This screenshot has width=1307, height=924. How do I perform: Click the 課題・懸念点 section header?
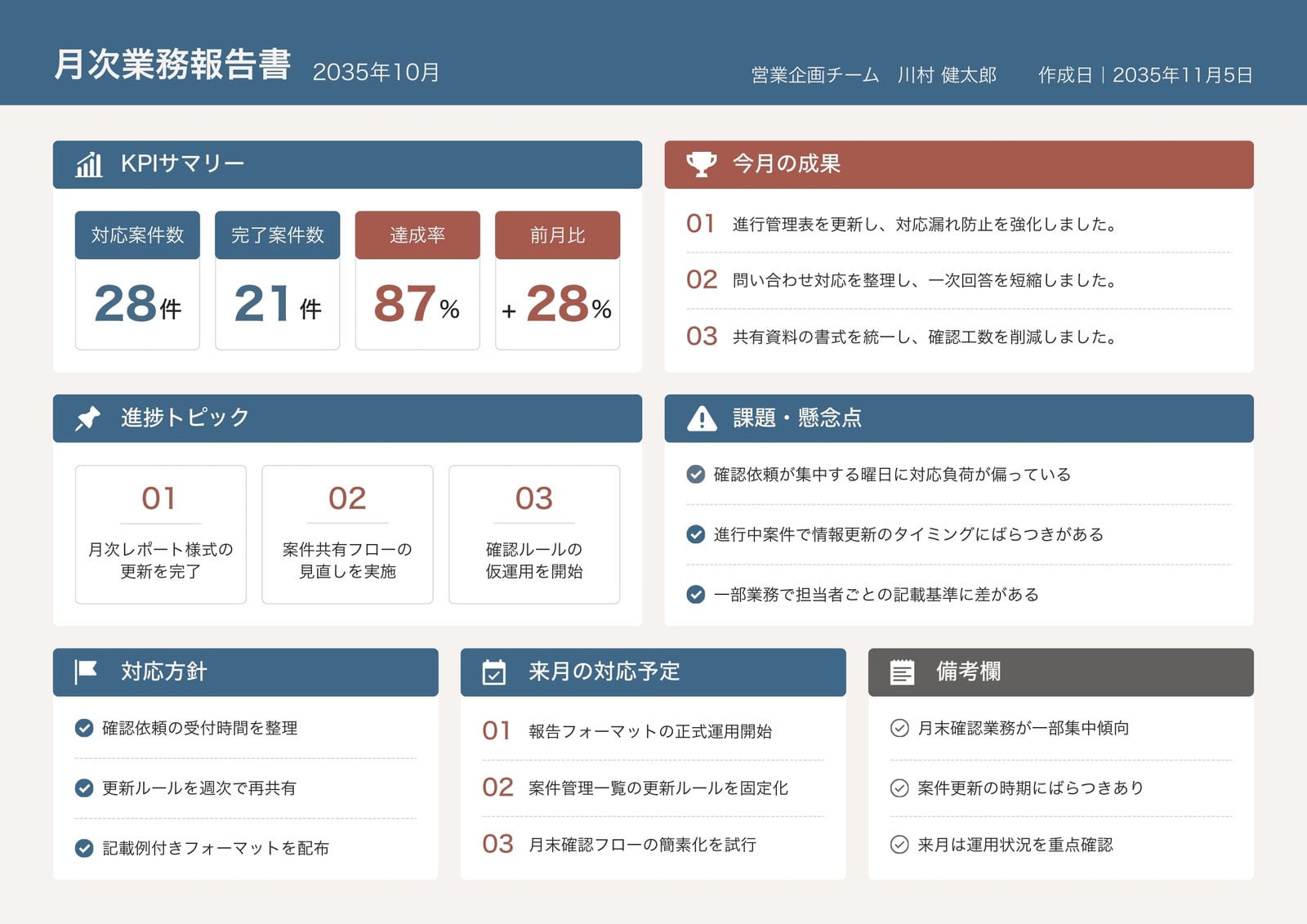pyautogui.click(x=959, y=419)
